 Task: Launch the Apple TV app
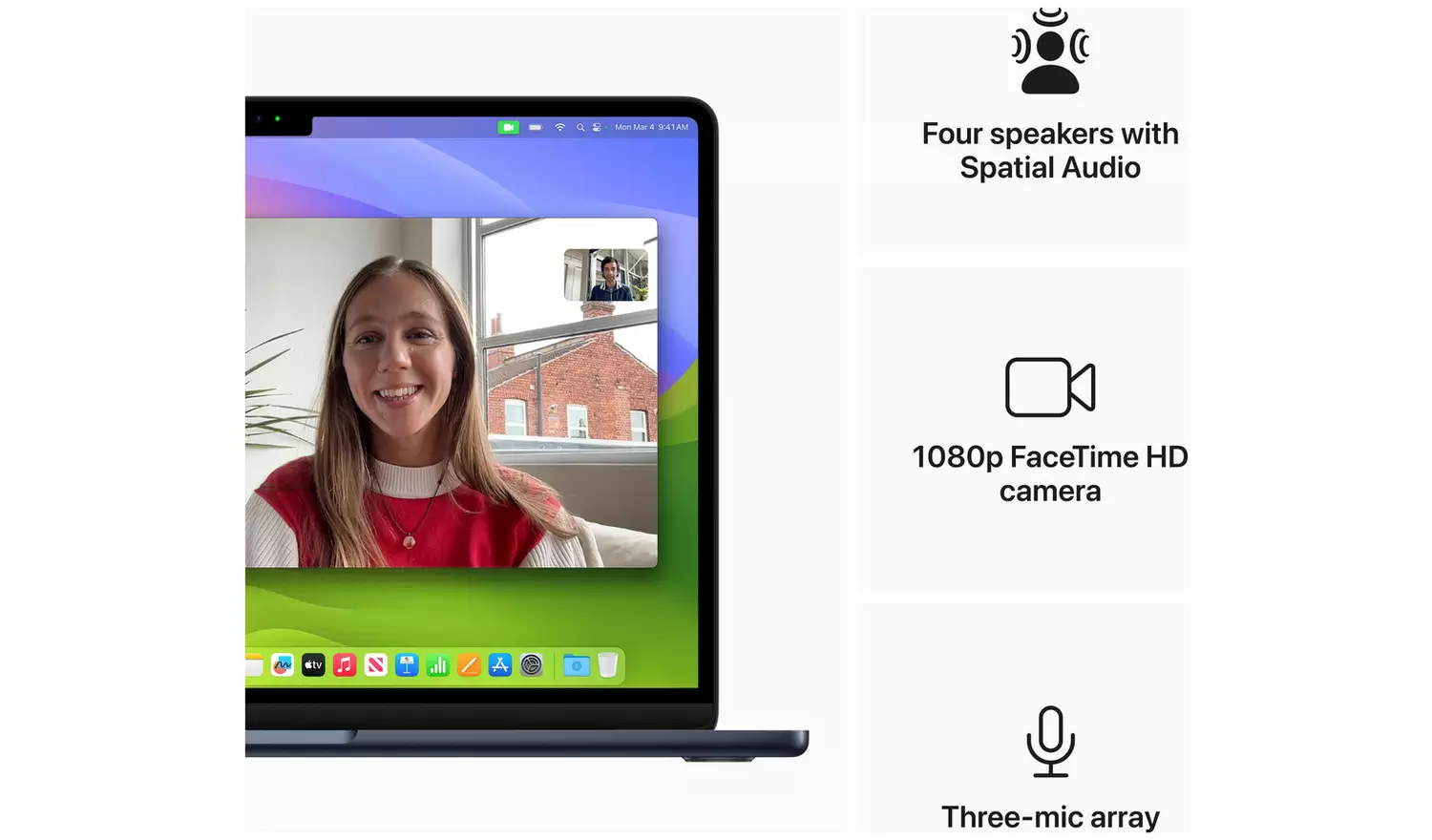point(313,665)
